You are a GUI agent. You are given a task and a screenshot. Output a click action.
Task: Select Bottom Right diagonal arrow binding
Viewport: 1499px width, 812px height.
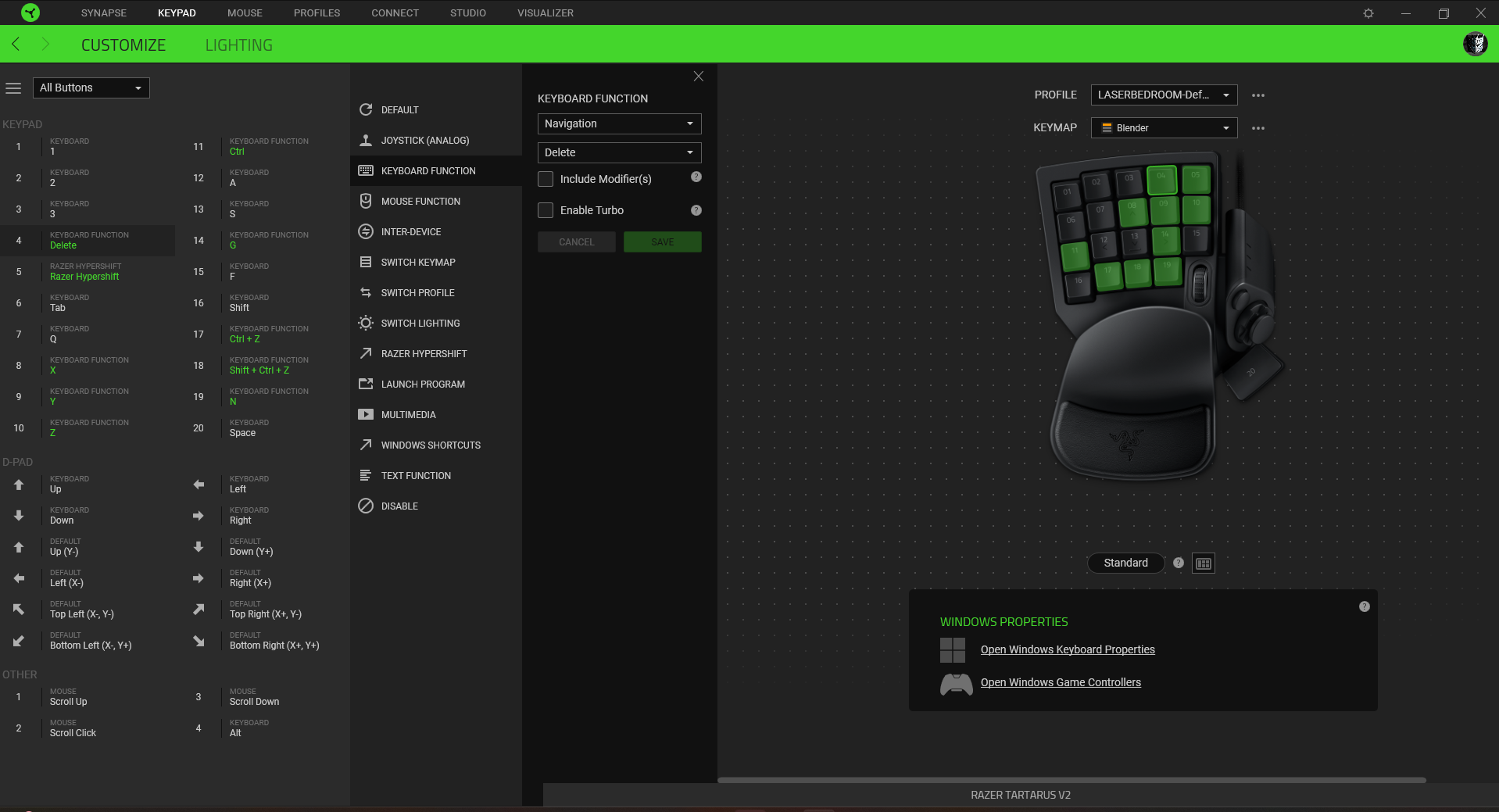pos(199,641)
